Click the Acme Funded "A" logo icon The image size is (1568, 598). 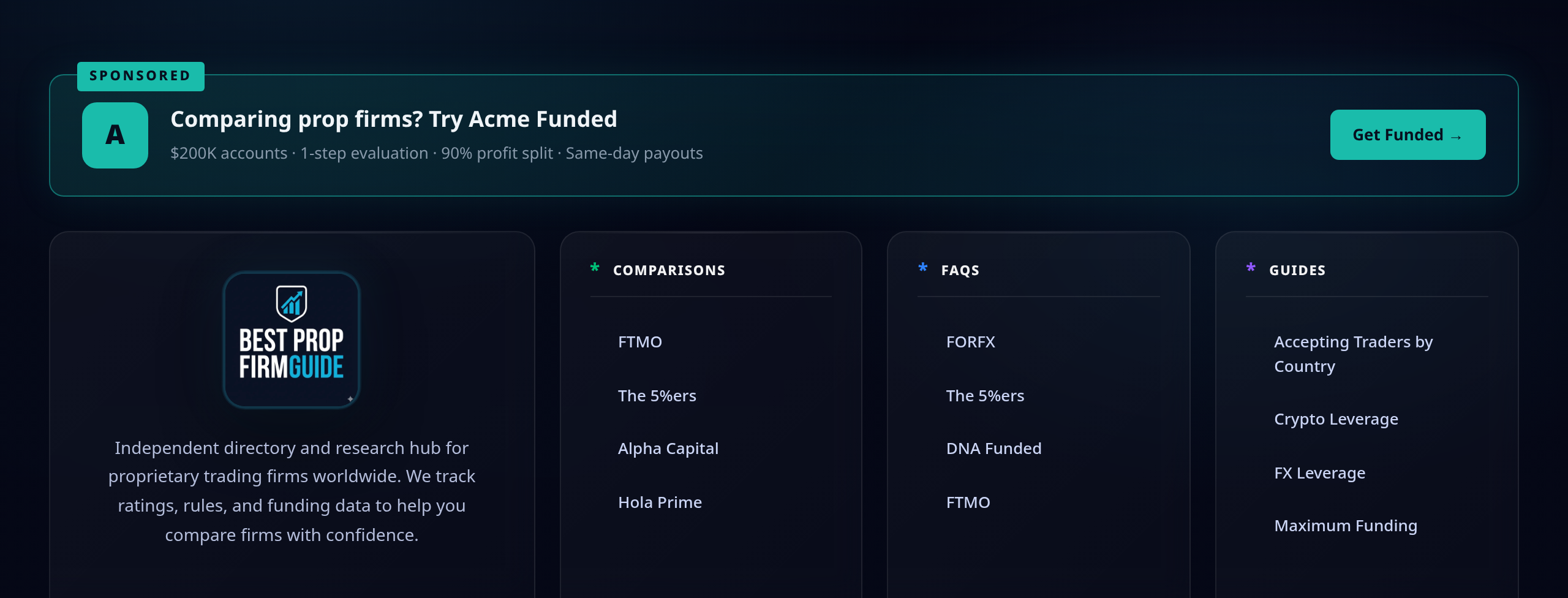[115, 135]
